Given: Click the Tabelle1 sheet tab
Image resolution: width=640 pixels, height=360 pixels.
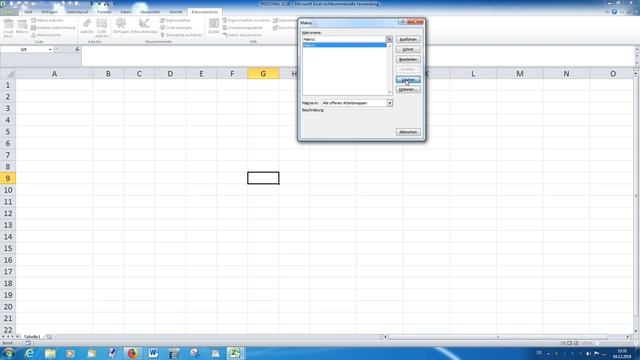Looking at the screenshot, I should click(x=32, y=337).
